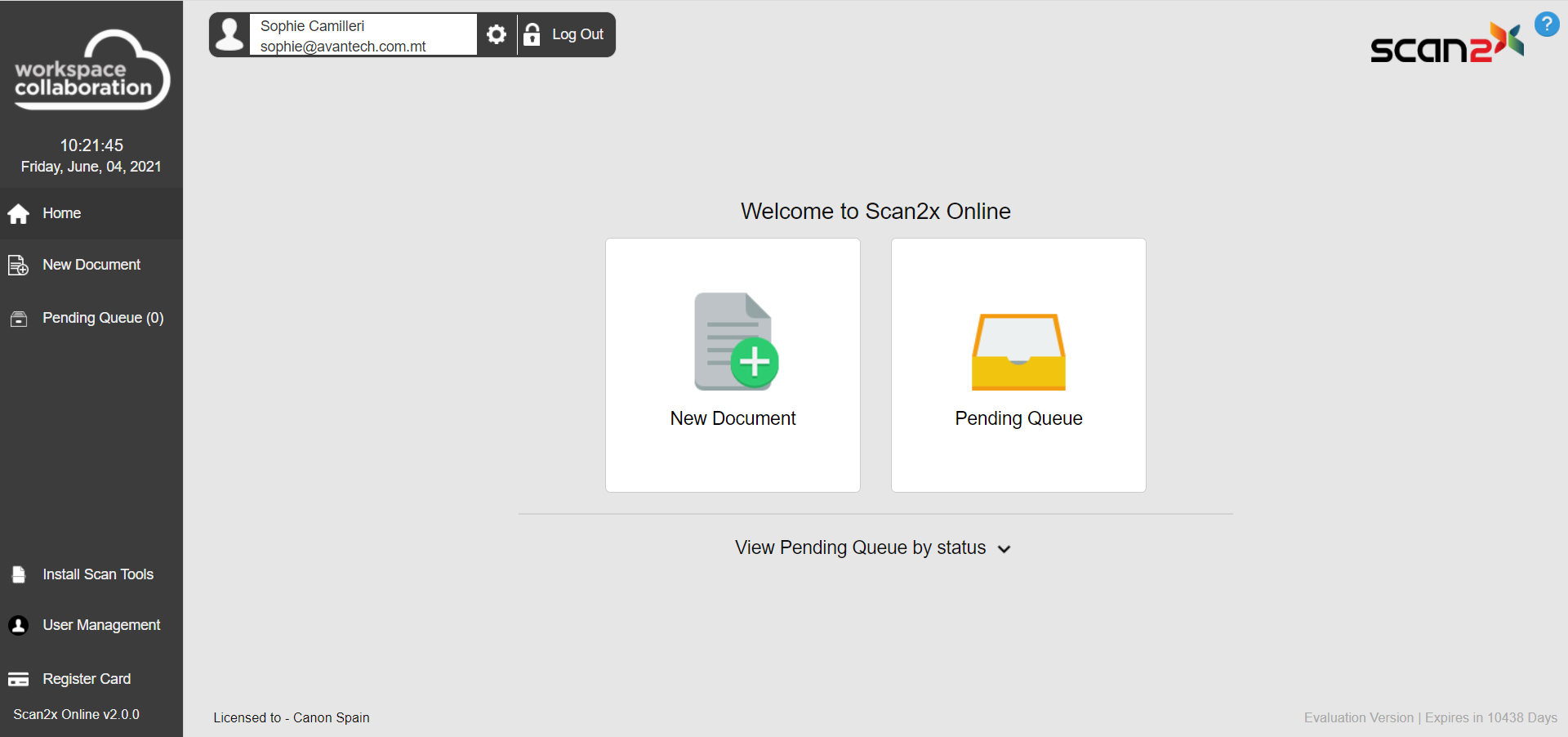Click the Pending Queue tray icon in sidebar
This screenshot has height=737, width=1568.
coord(19,319)
